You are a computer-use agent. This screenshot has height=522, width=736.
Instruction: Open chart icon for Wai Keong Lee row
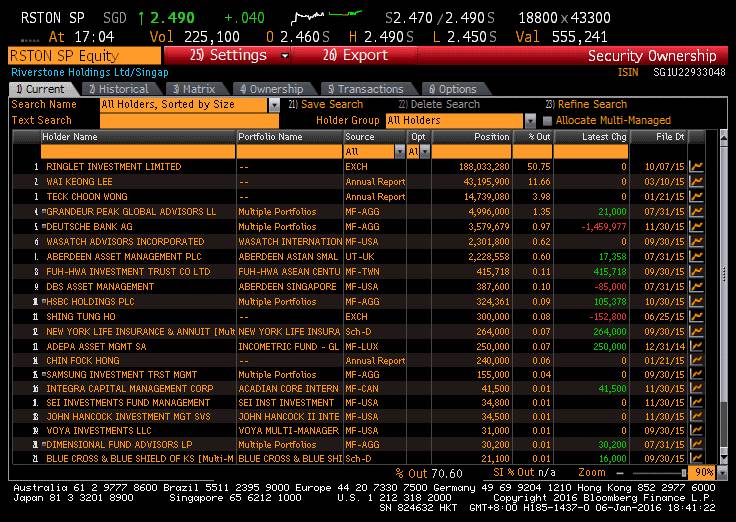(x=696, y=182)
